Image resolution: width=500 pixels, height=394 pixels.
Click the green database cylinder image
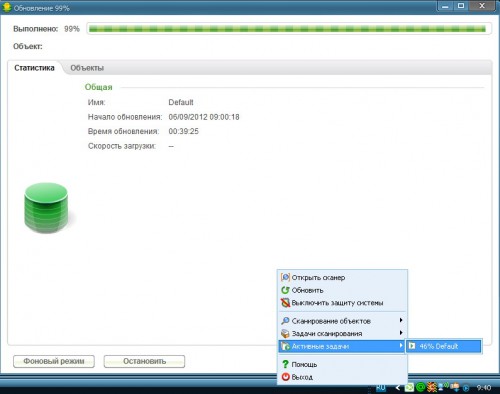tap(46, 208)
